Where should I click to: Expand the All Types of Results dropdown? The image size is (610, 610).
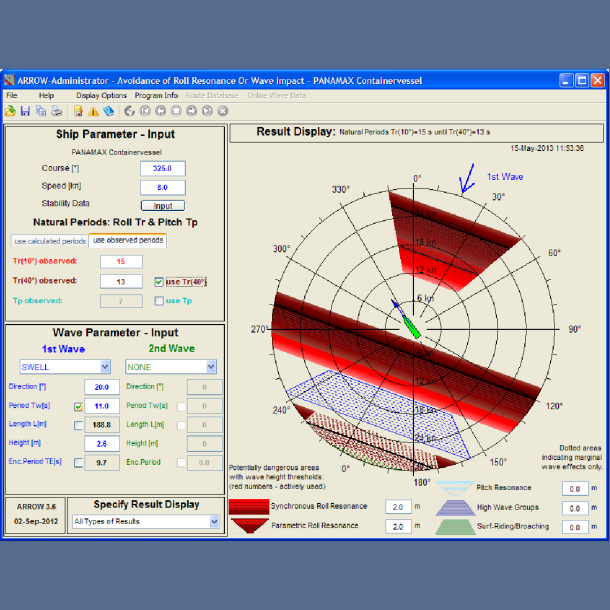[213, 521]
